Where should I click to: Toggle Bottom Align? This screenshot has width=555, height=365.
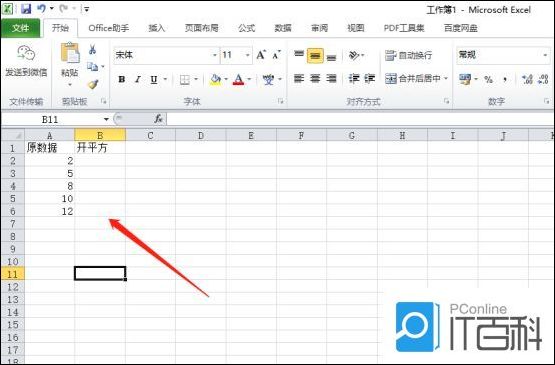[x=331, y=57]
